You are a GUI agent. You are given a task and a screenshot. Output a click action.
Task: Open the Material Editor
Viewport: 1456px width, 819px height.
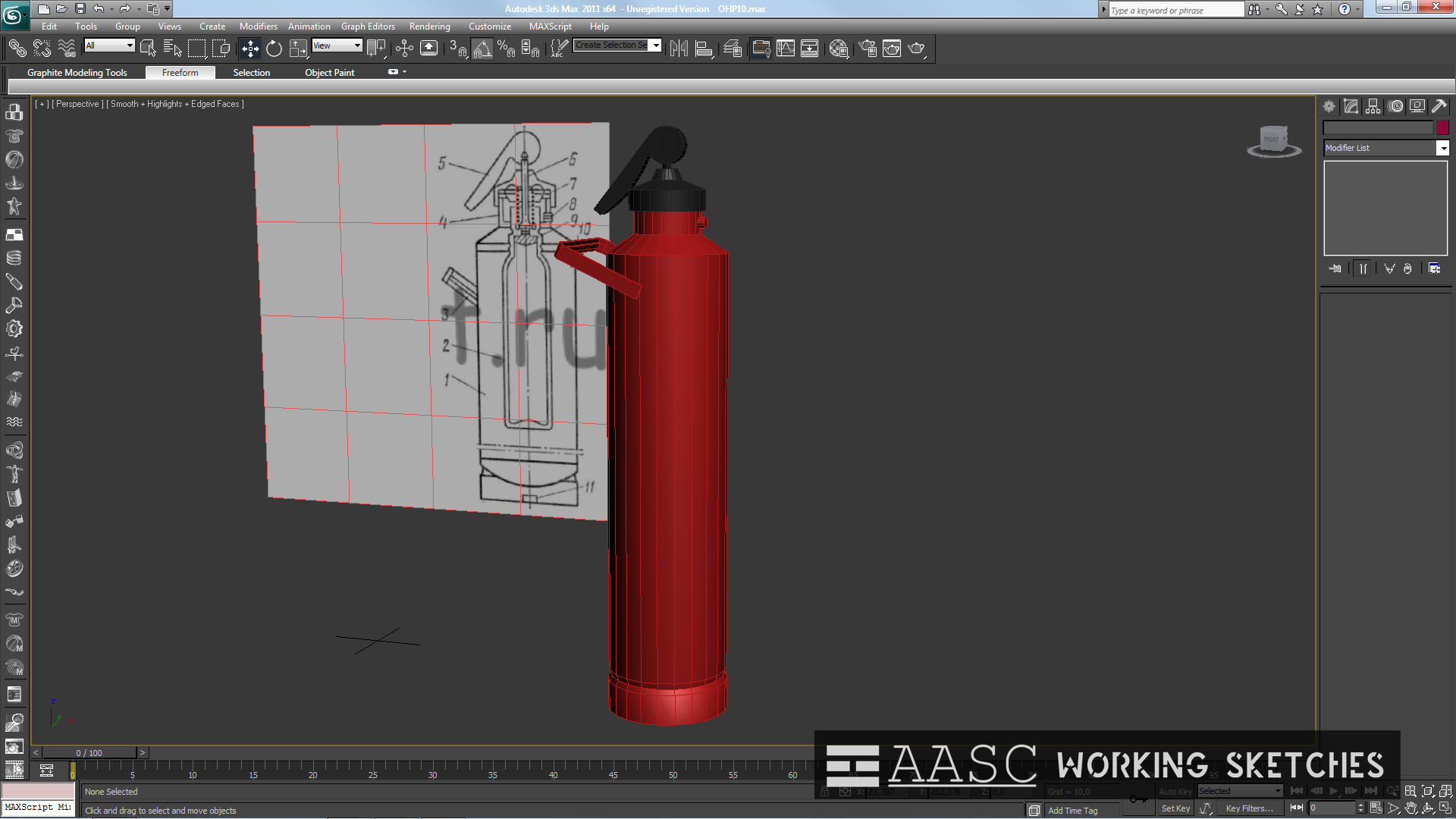839,49
